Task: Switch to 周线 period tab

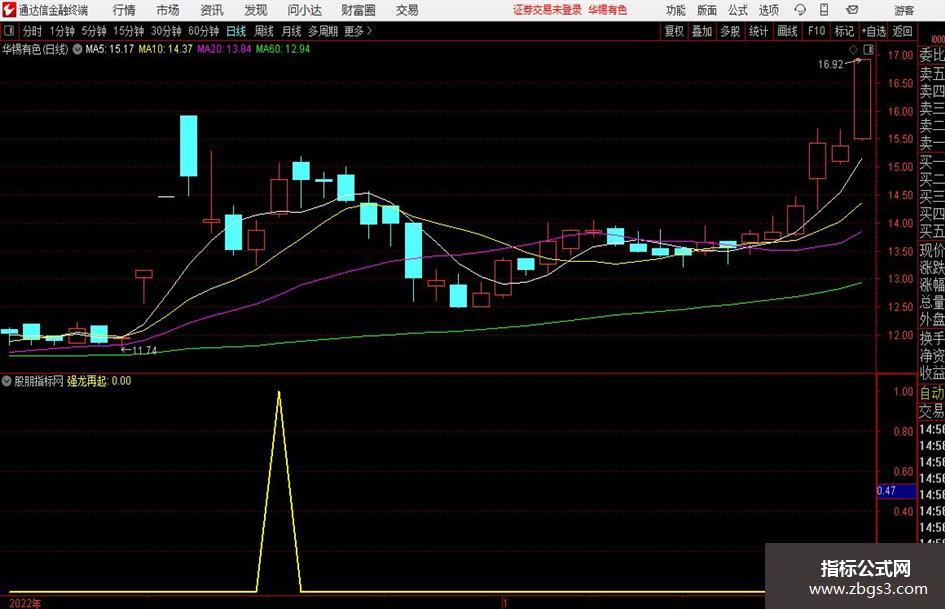Action: pos(264,31)
